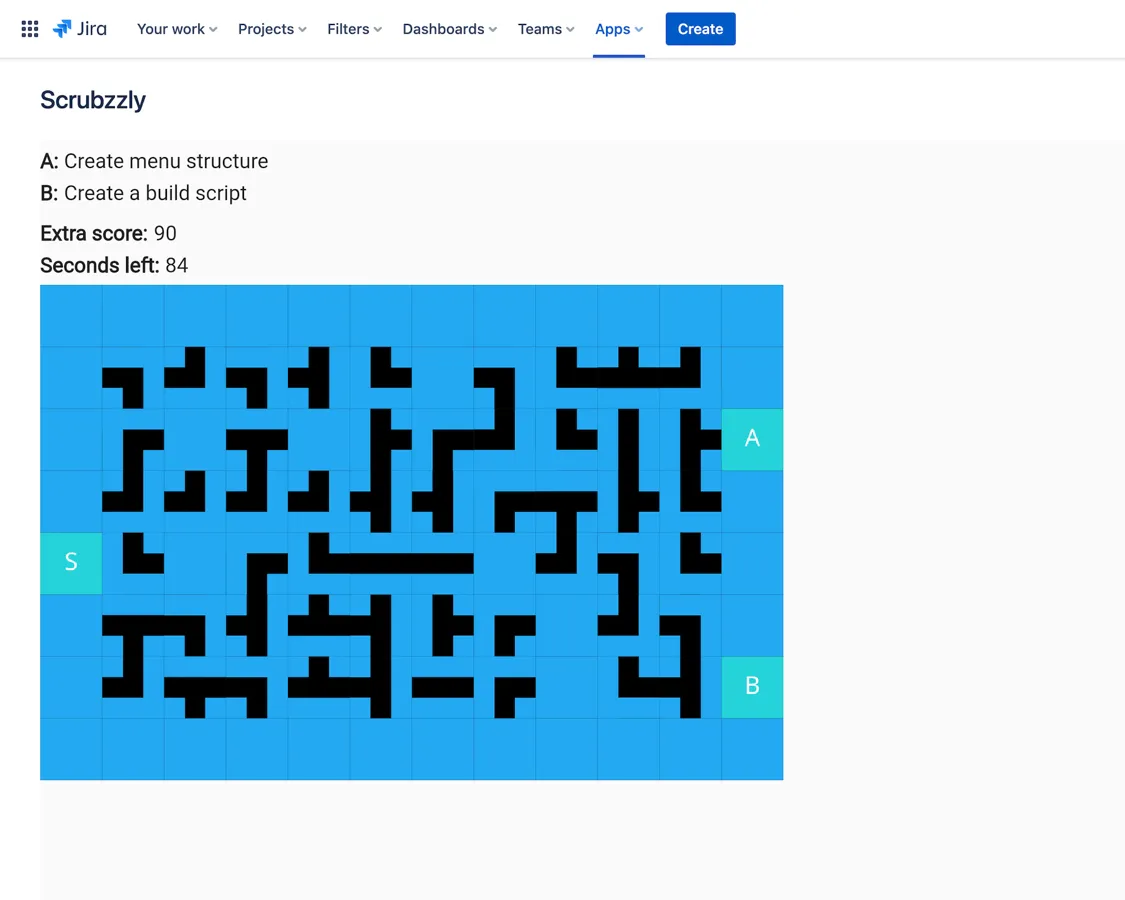1125x900 pixels.
Task: Open the Your work menu
Action: coord(176,29)
